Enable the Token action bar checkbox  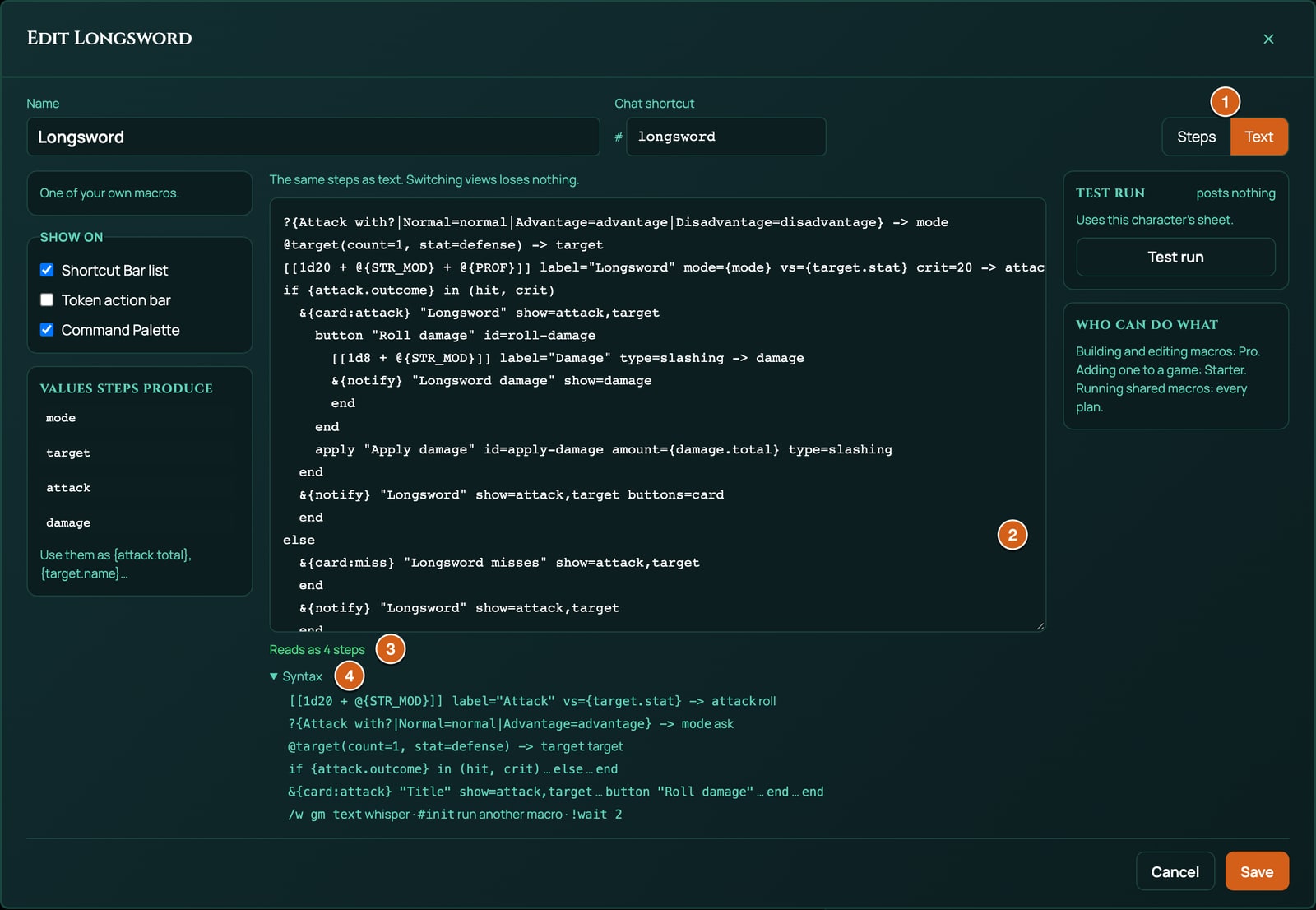47,300
